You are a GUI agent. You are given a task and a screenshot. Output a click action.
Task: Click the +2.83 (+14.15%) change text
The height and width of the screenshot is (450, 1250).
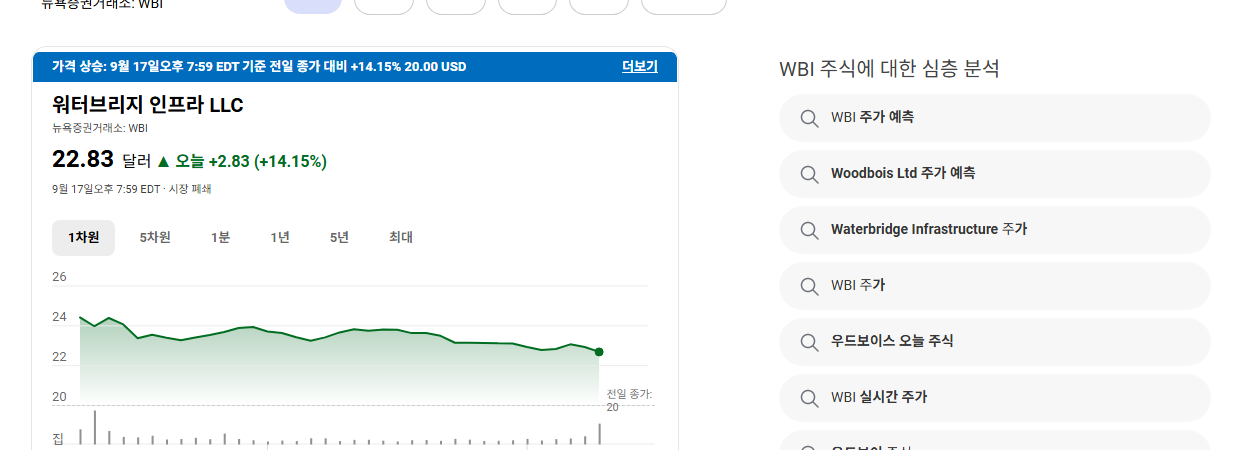tap(268, 161)
